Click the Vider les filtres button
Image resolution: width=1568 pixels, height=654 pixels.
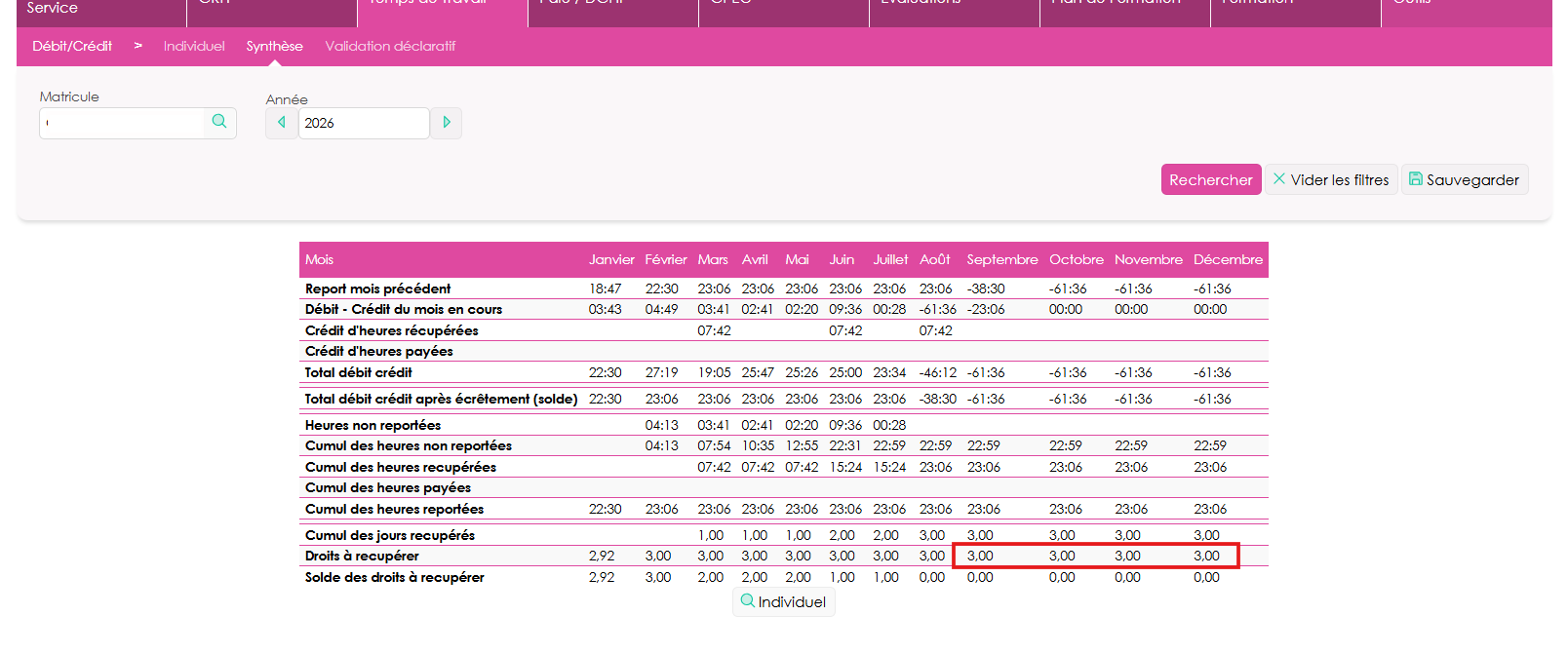point(1331,179)
